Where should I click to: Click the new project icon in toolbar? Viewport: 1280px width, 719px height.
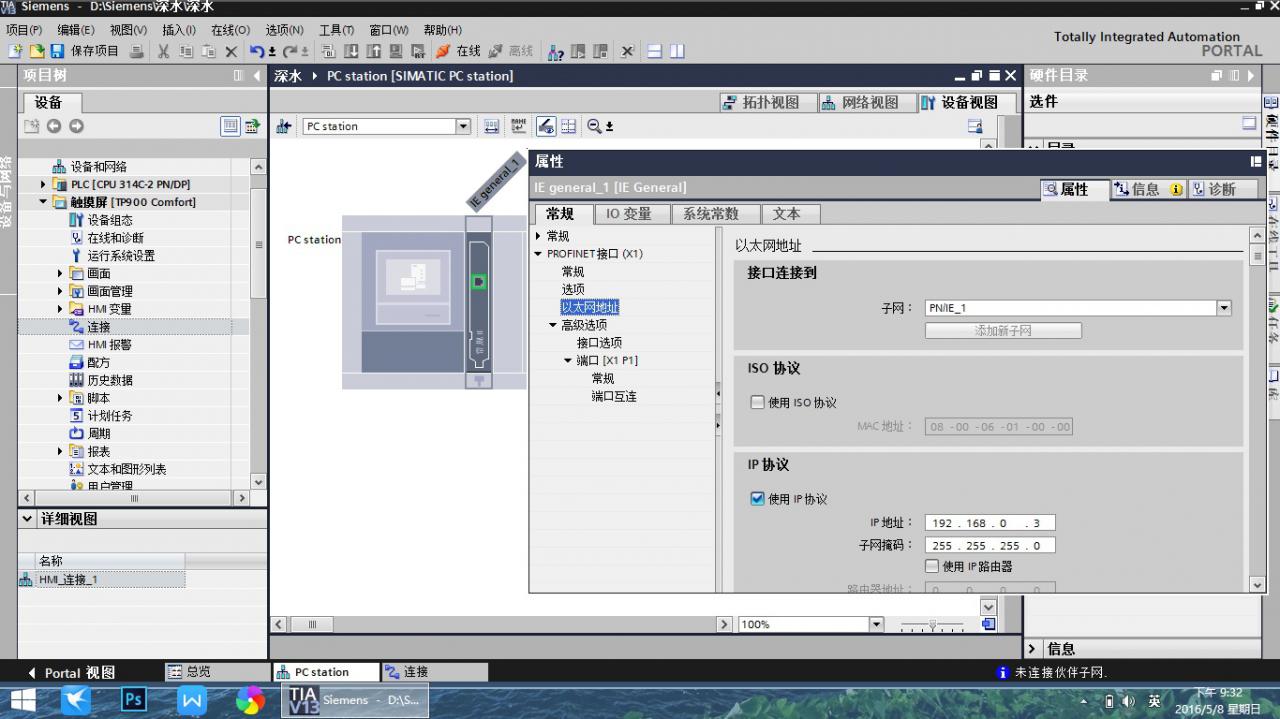pos(15,51)
